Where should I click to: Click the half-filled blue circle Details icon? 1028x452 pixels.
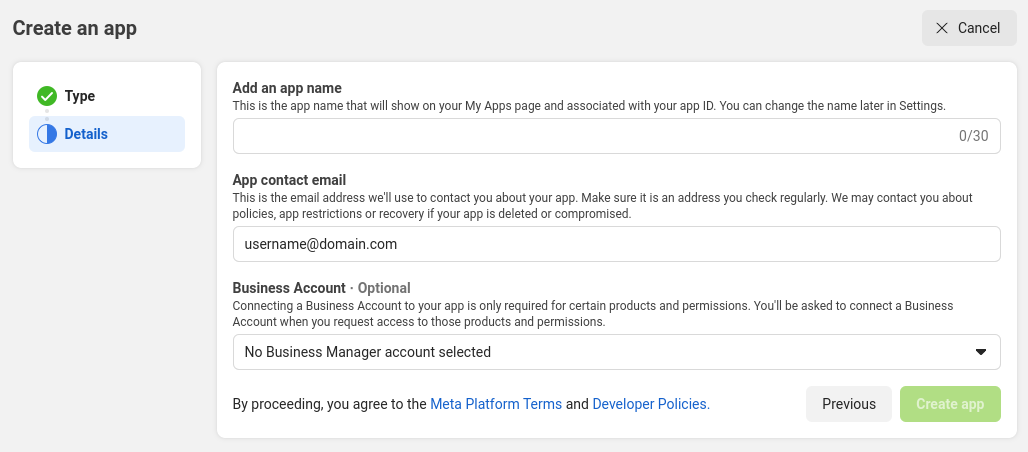47,134
